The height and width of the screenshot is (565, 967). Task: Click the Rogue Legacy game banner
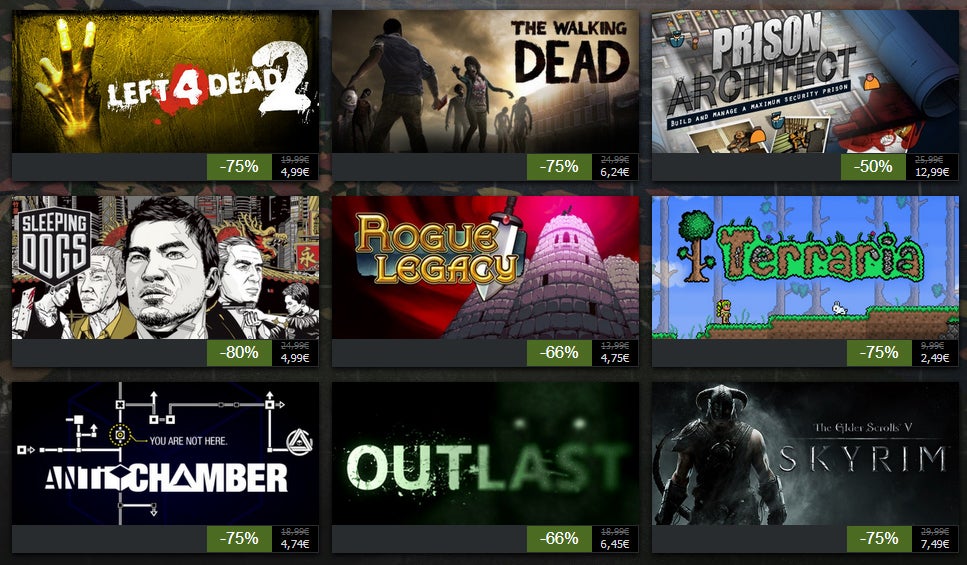tap(485, 268)
